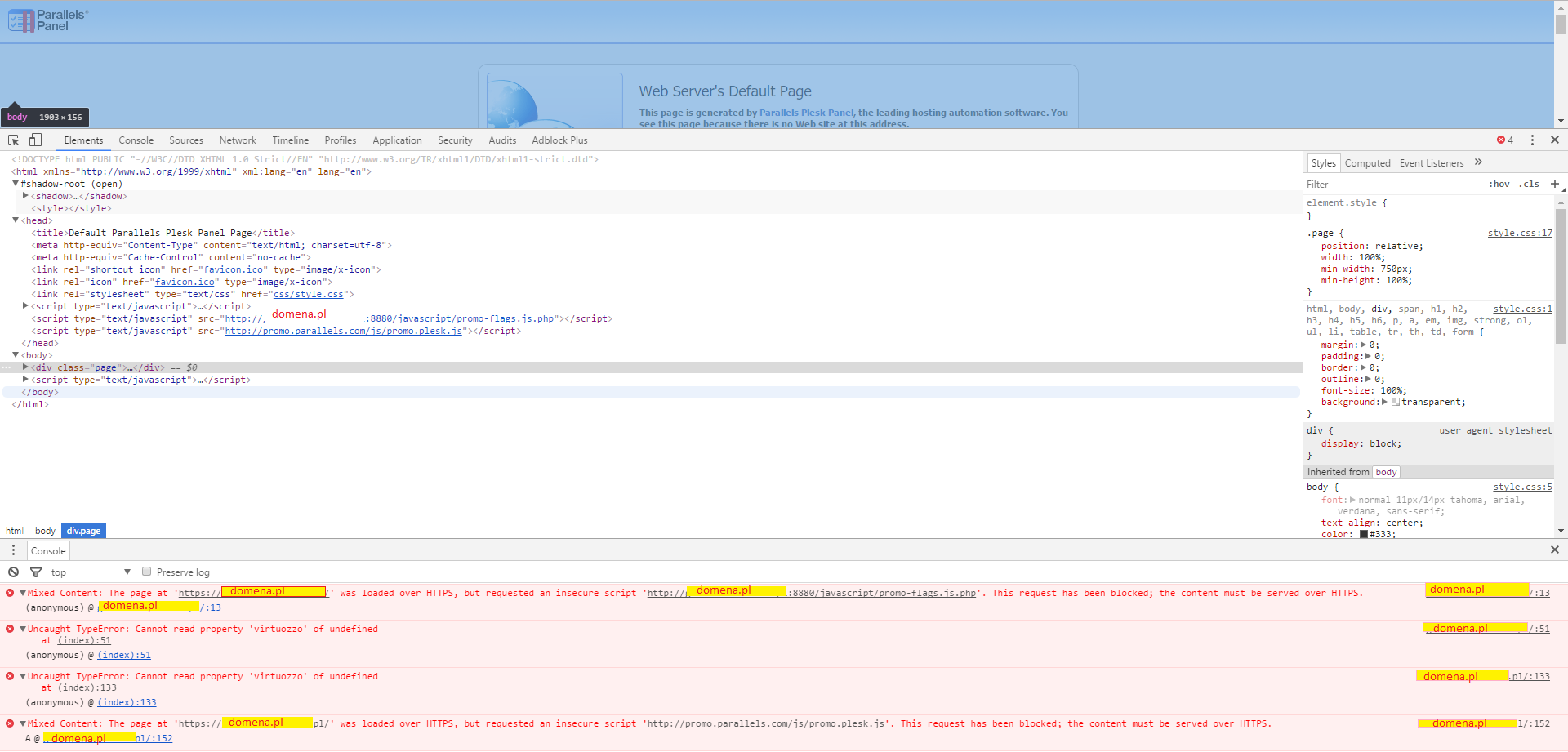
Task: Open the Network tab
Action: coord(238,140)
